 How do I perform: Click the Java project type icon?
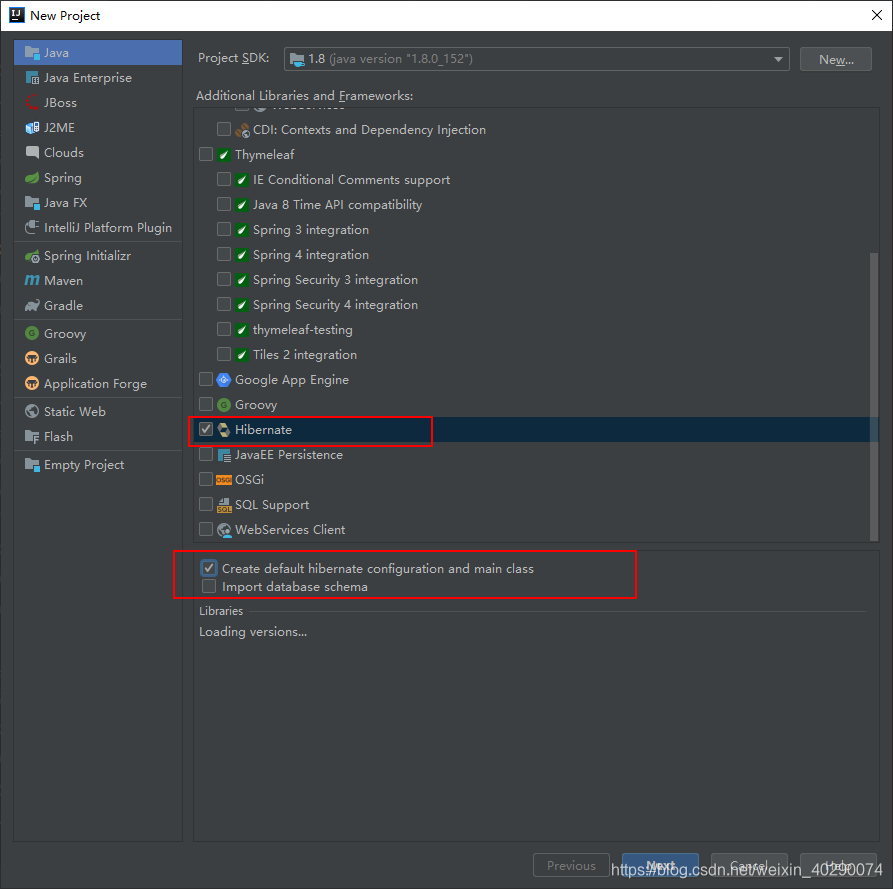click(x=32, y=52)
